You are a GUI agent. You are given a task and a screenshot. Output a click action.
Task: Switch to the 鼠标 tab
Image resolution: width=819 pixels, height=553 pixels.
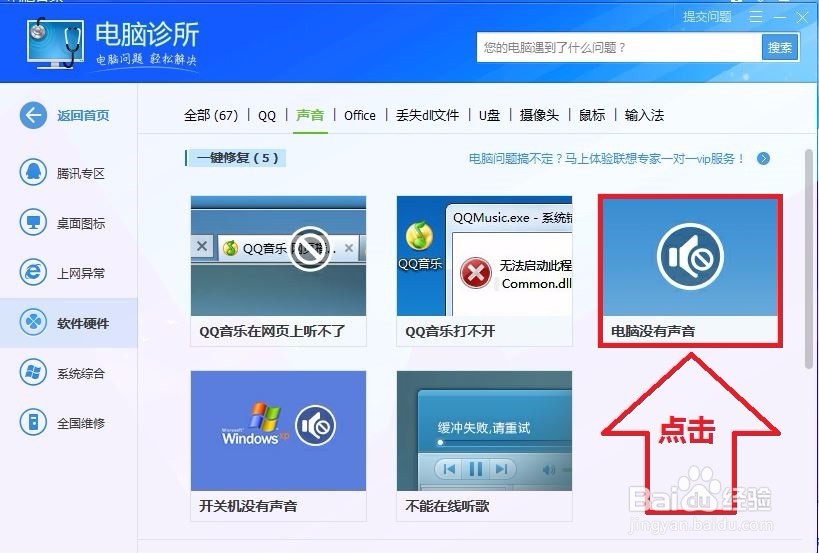point(592,115)
